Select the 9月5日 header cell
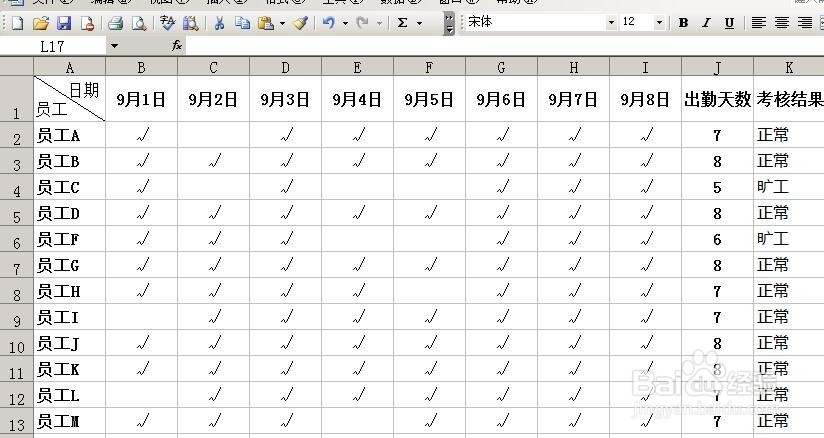This screenshot has height=438, width=824. click(x=429, y=99)
